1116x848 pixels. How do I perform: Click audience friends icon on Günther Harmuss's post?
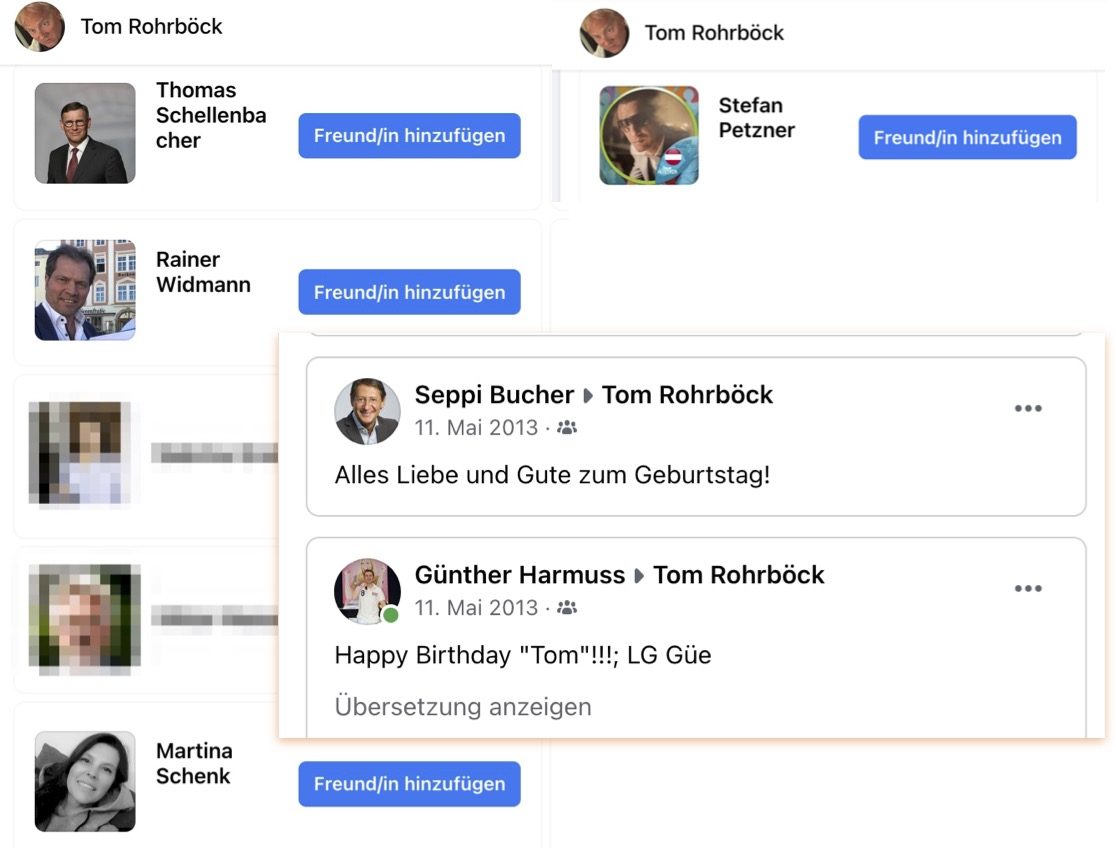(x=567, y=607)
